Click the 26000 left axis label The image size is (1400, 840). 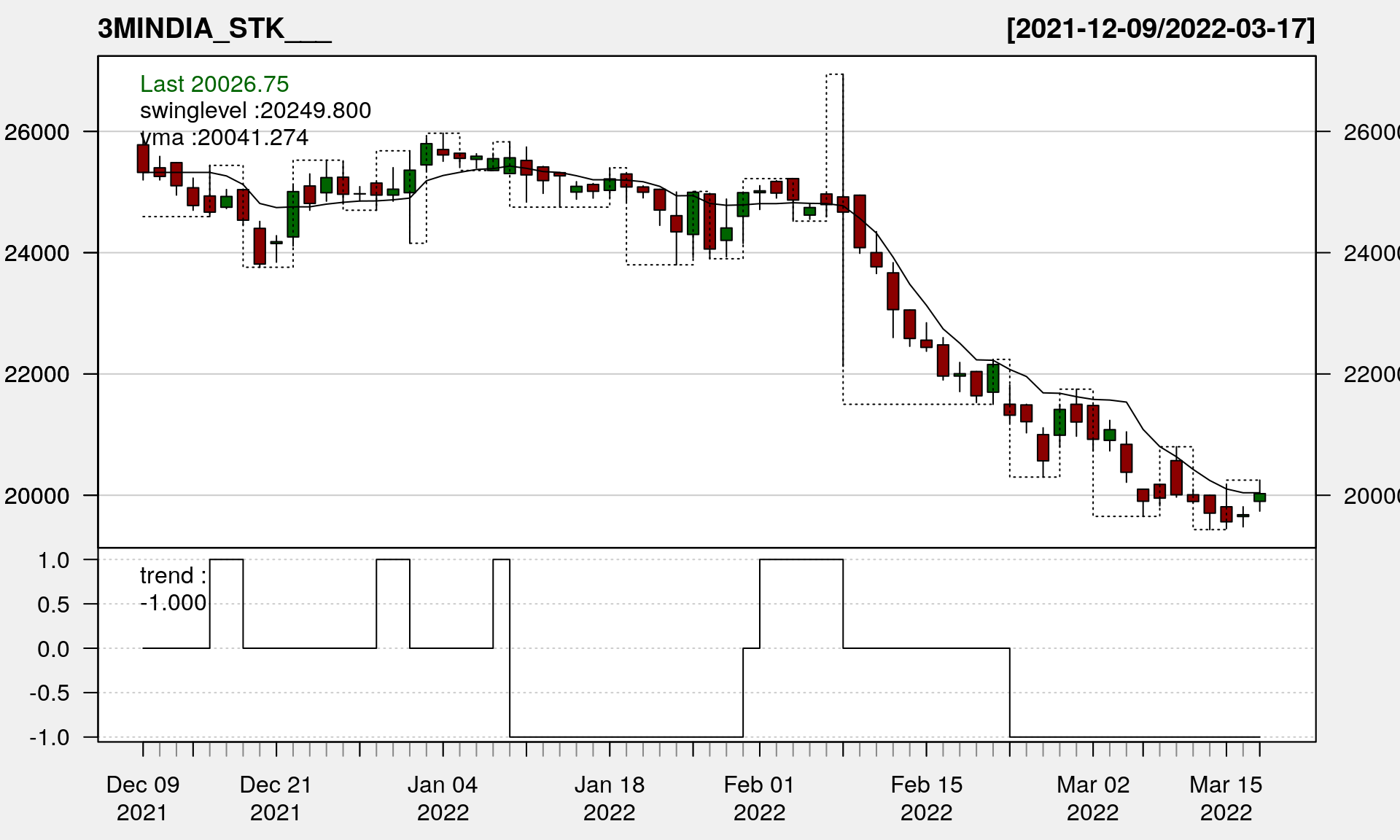36,132
